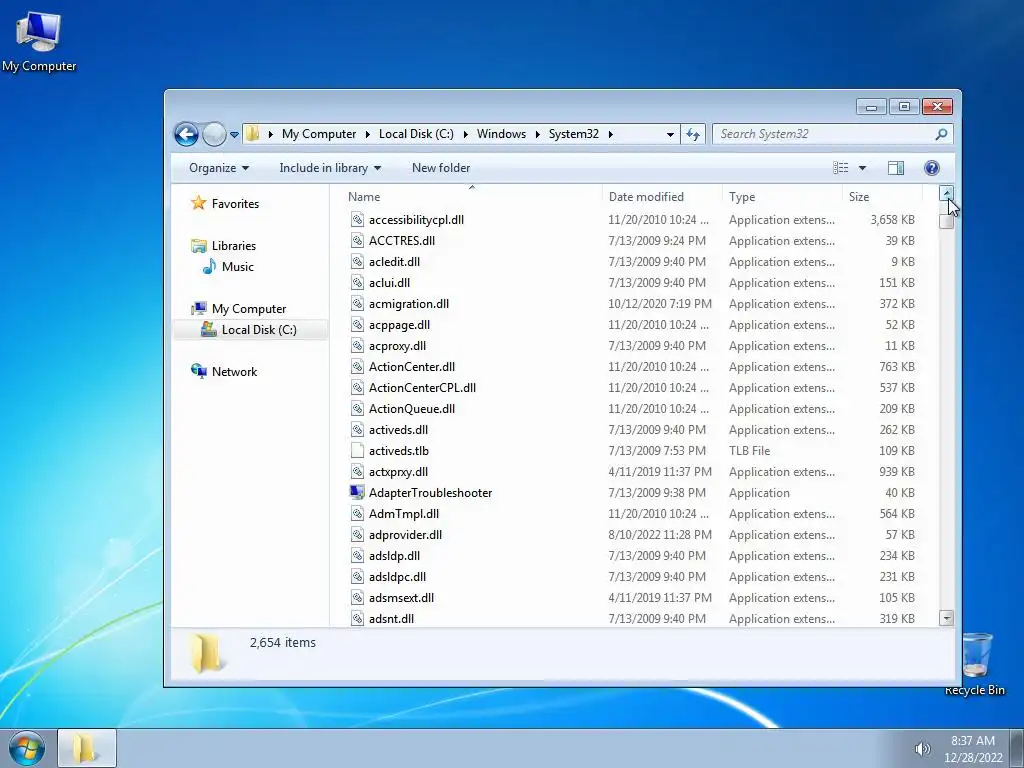
Task: Open the Windows Start menu orb
Action: click(x=26, y=748)
